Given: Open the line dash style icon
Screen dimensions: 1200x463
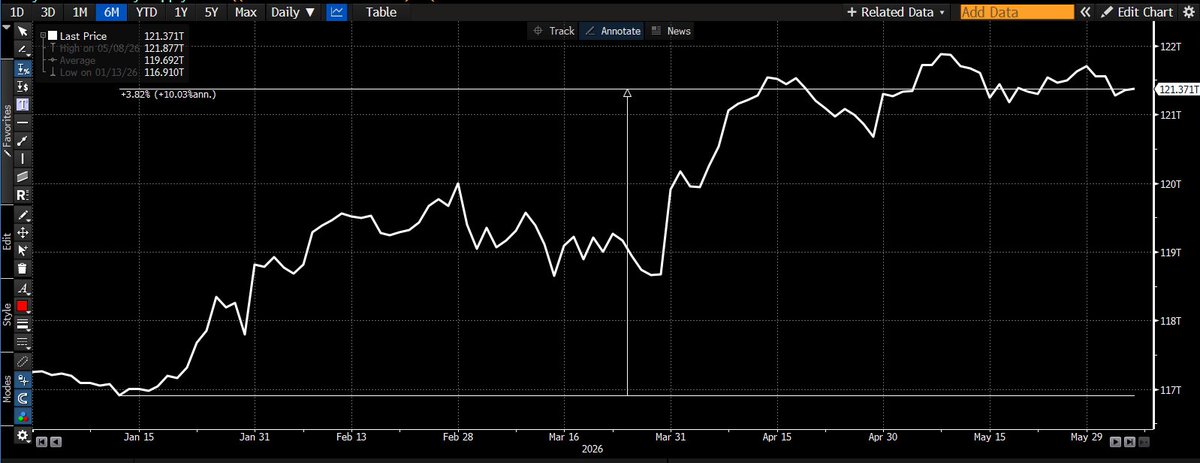Looking at the screenshot, I should [x=24, y=340].
